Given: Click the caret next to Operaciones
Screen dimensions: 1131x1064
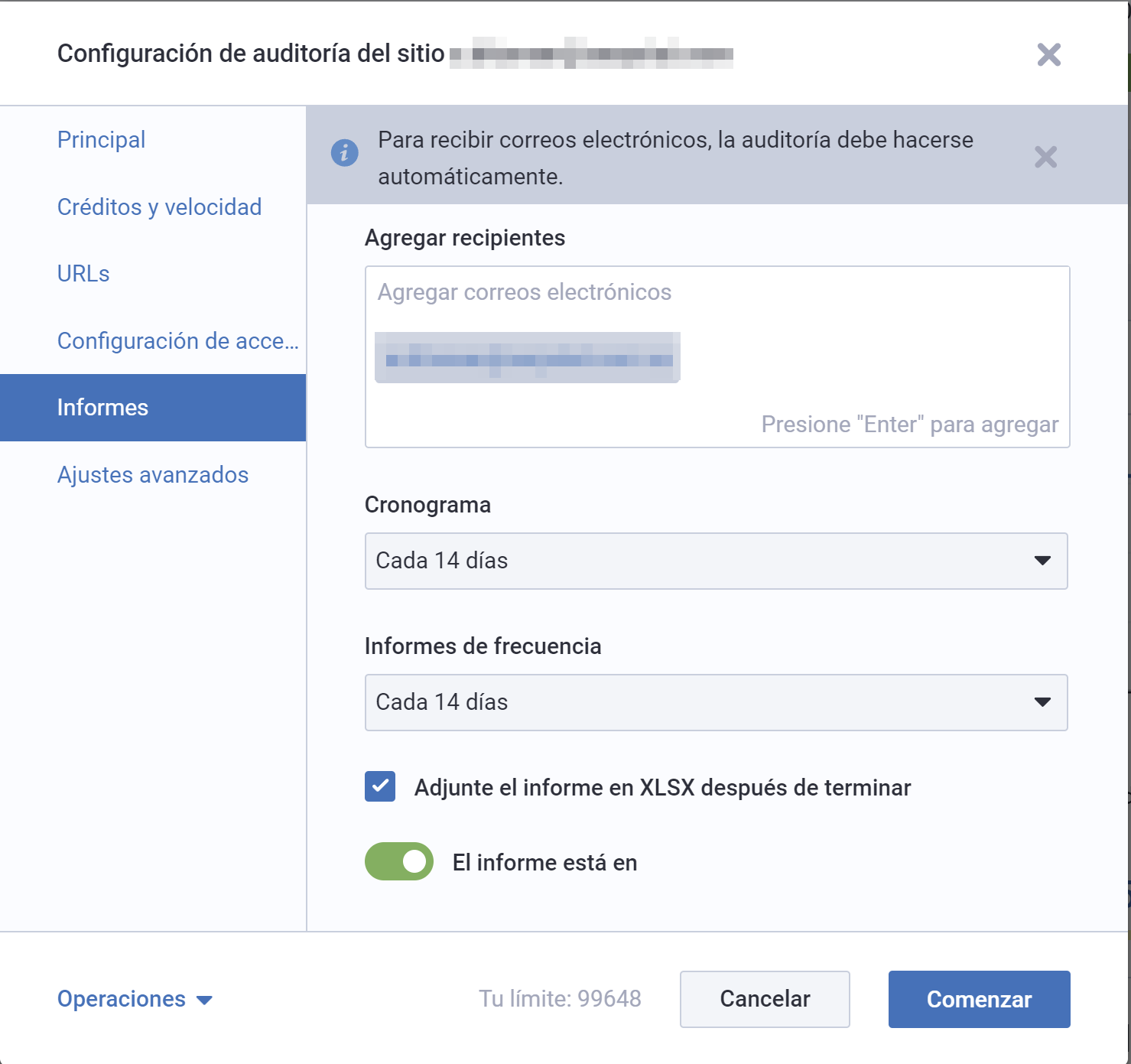Looking at the screenshot, I should coord(204,1000).
